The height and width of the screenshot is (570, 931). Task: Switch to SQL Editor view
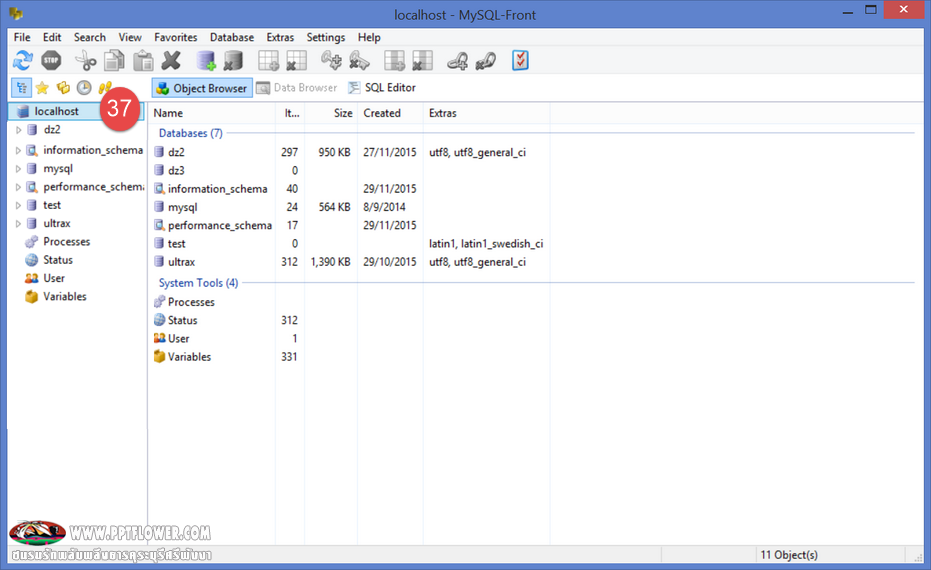tap(382, 88)
